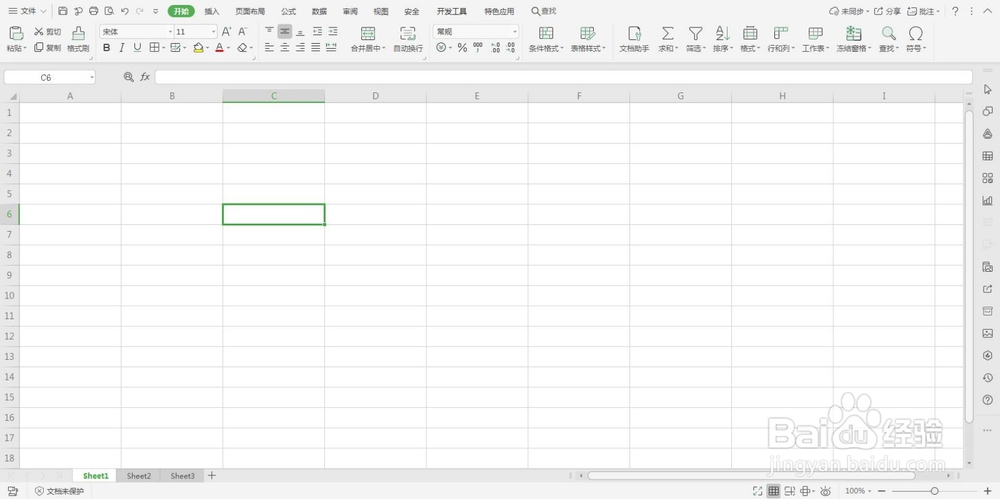Click the Distributed alignment icon

[x=331, y=48]
